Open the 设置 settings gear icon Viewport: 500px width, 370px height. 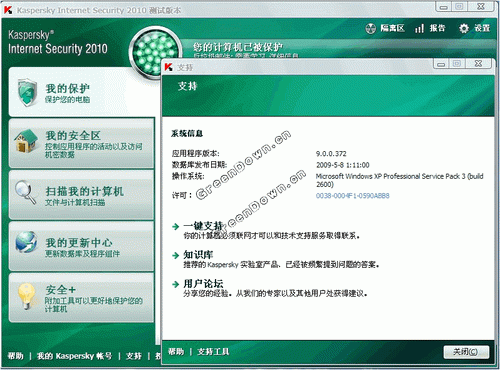(464, 29)
